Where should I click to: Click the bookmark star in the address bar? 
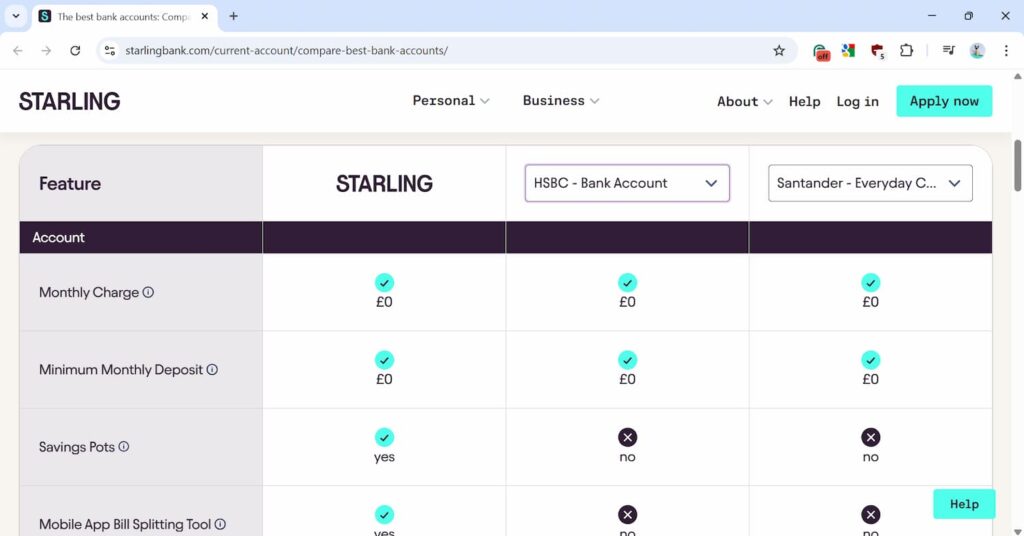[x=778, y=50]
